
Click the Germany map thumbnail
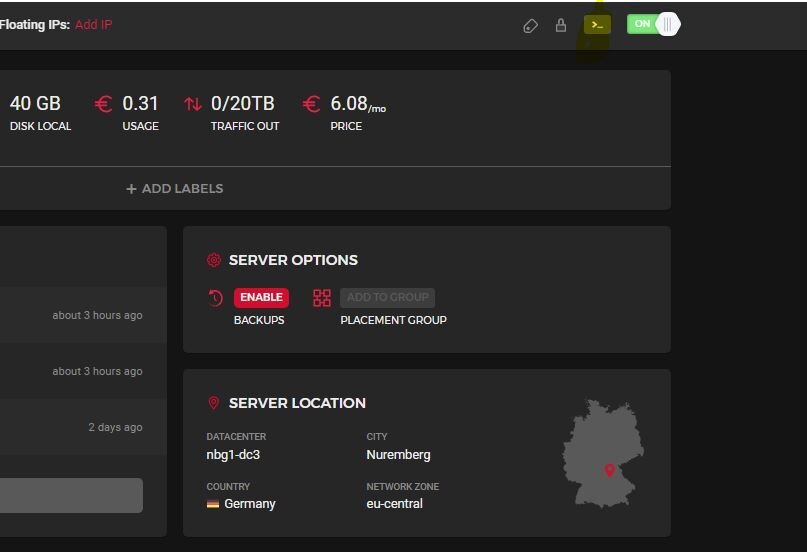pyautogui.click(x=603, y=454)
